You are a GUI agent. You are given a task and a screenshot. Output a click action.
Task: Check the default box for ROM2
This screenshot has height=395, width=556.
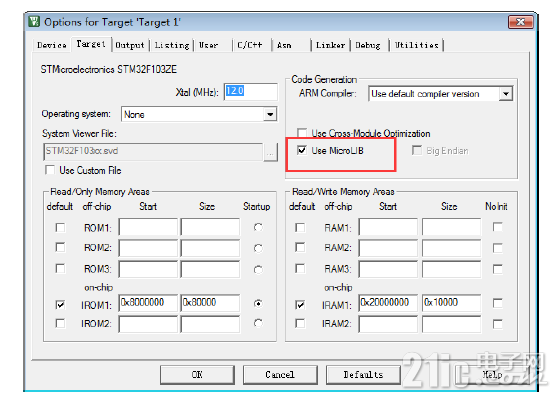[x=60, y=247]
